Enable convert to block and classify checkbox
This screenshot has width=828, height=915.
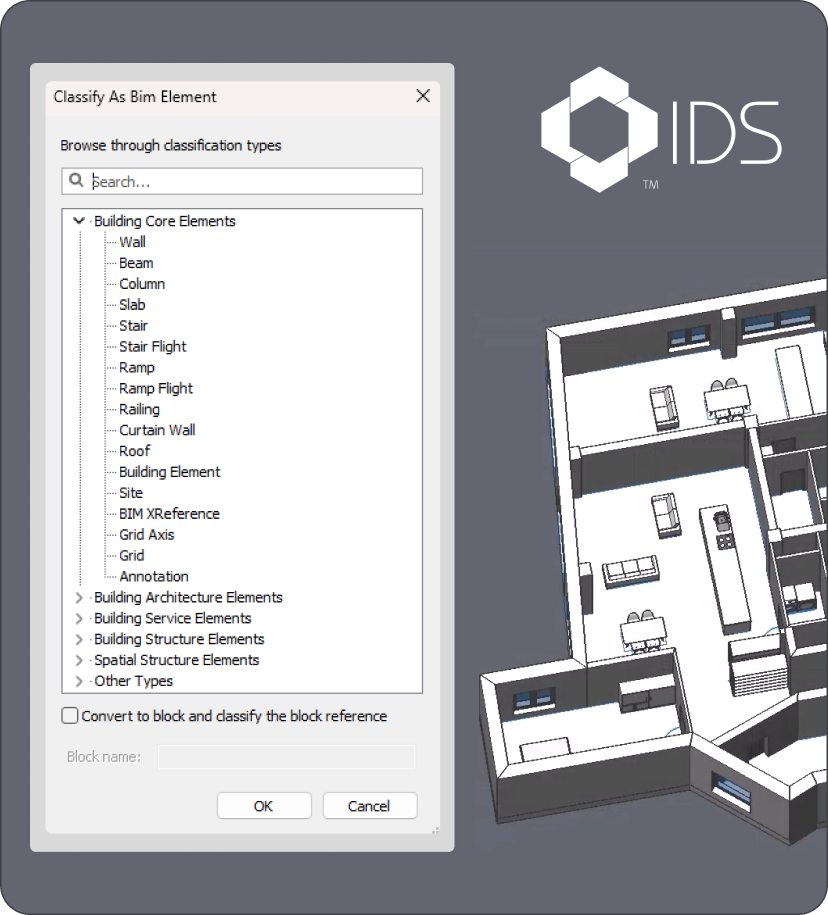pyautogui.click(x=69, y=715)
